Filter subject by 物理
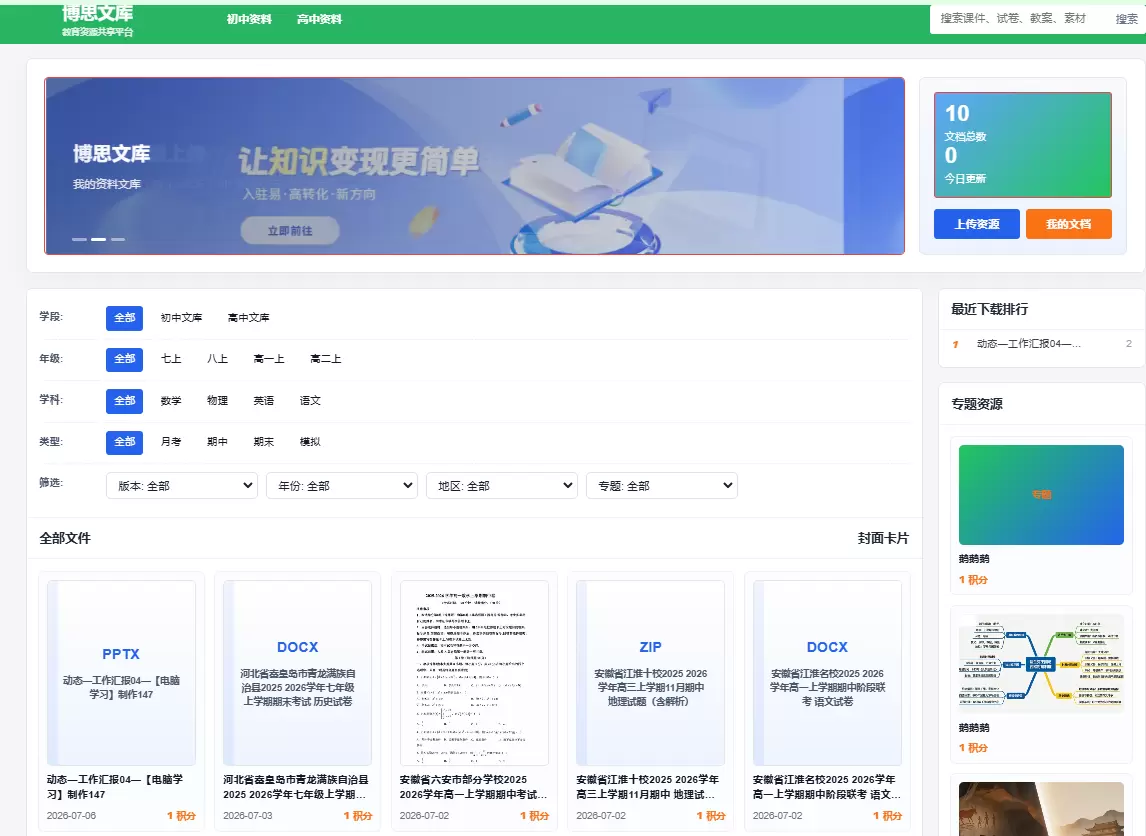1146x836 pixels. [x=217, y=400]
